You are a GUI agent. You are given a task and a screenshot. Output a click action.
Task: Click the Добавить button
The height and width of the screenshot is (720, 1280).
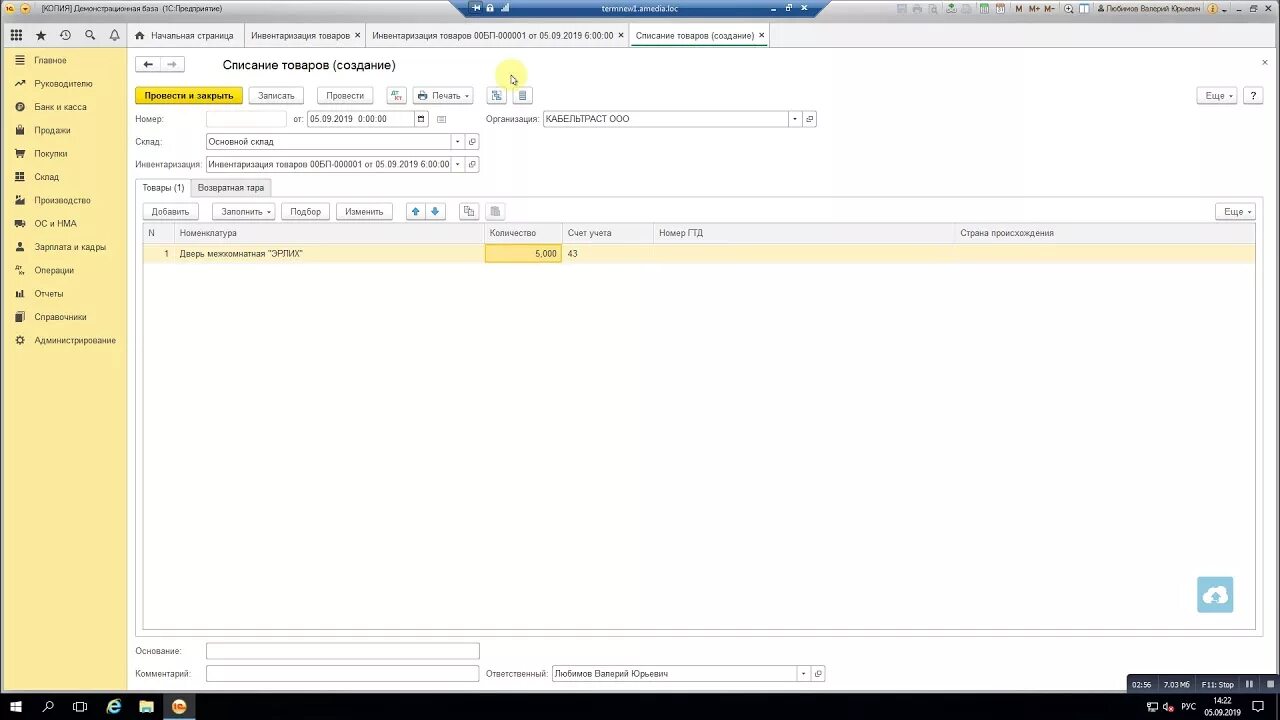pyautogui.click(x=171, y=212)
